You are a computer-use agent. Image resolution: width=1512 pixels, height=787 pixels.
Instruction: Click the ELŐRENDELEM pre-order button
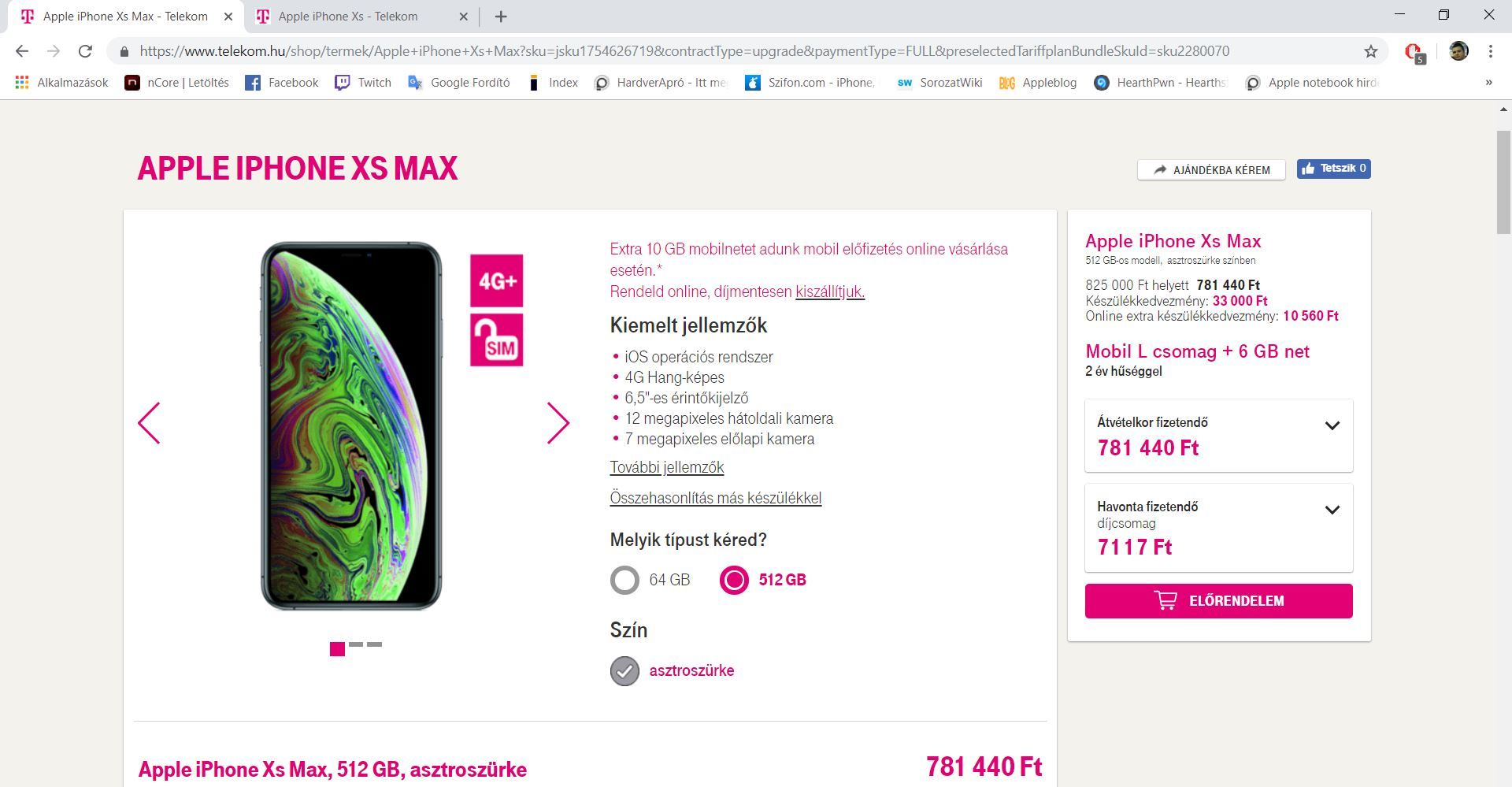pos(1219,601)
